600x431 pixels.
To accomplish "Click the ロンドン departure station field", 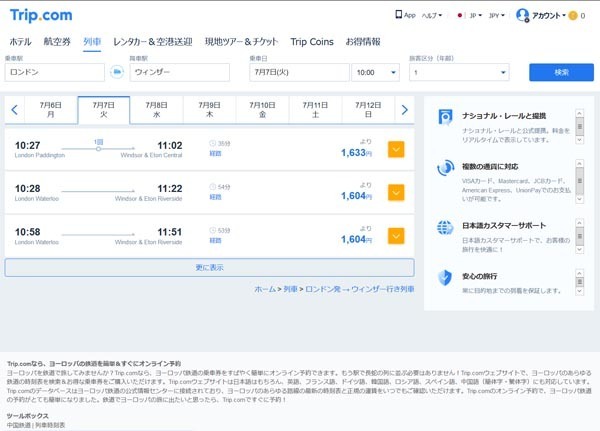I will [x=55, y=72].
